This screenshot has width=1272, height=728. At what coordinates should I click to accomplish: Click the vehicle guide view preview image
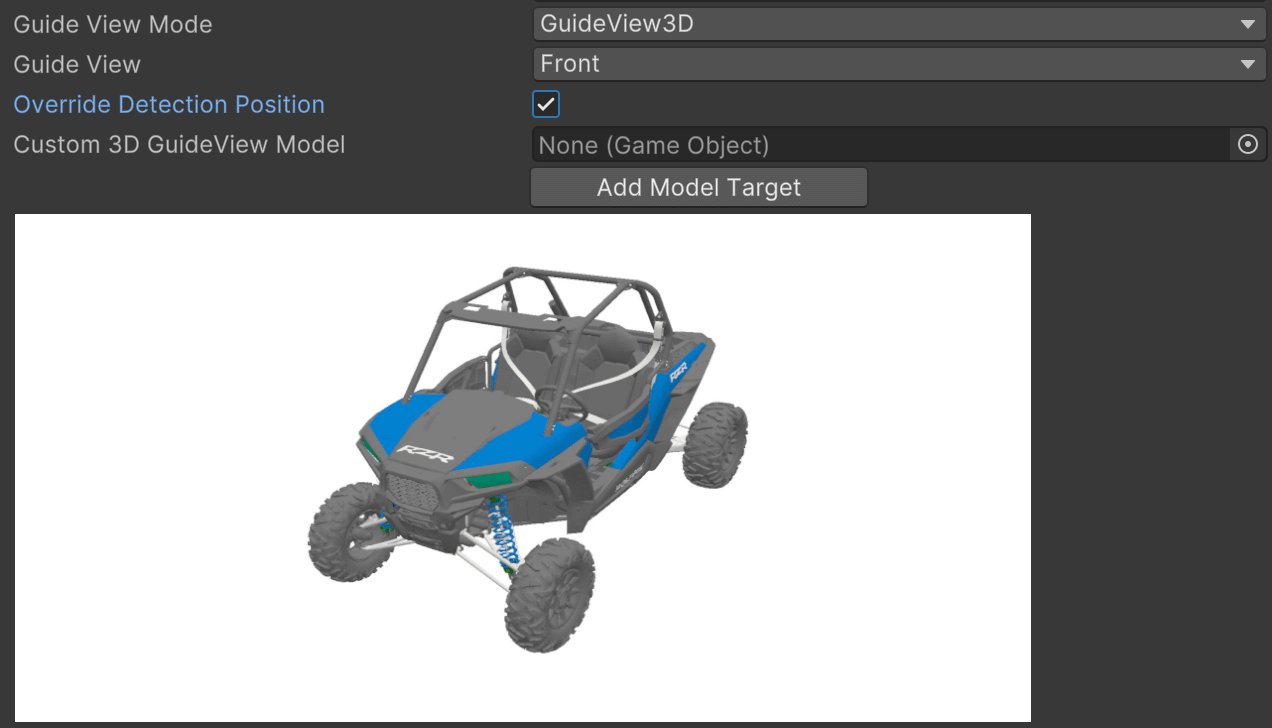click(x=523, y=468)
